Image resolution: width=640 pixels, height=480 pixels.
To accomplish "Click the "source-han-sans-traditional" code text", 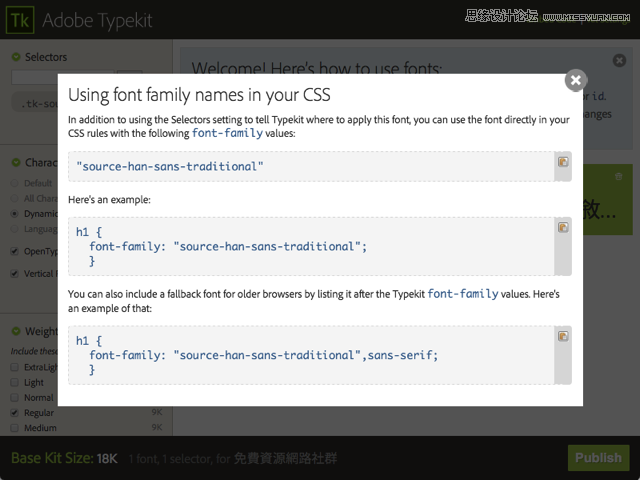I will [x=170, y=167].
